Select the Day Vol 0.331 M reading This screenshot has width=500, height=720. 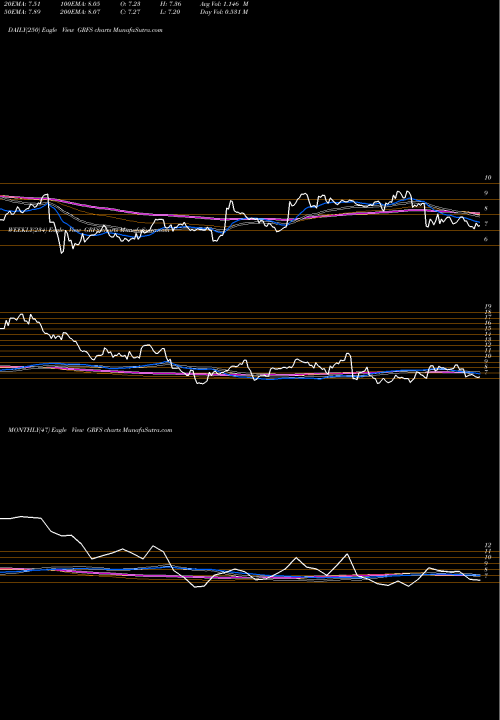pyautogui.click(x=224, y=12)
